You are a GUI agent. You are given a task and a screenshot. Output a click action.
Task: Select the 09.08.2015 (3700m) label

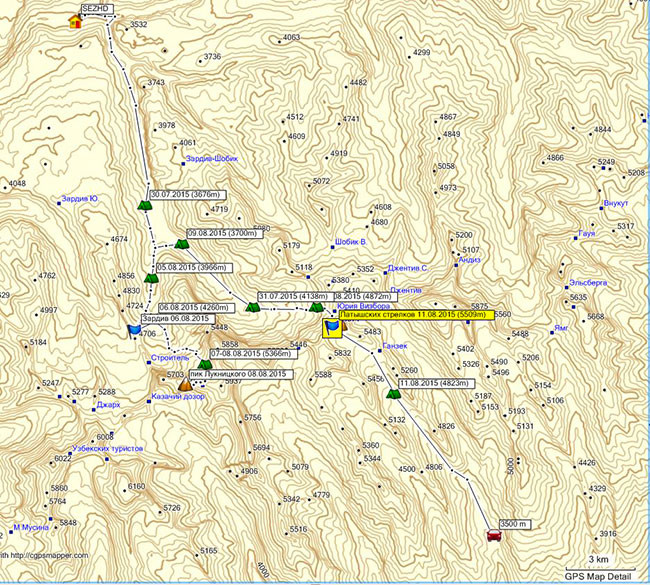click(x=225, y=233)
